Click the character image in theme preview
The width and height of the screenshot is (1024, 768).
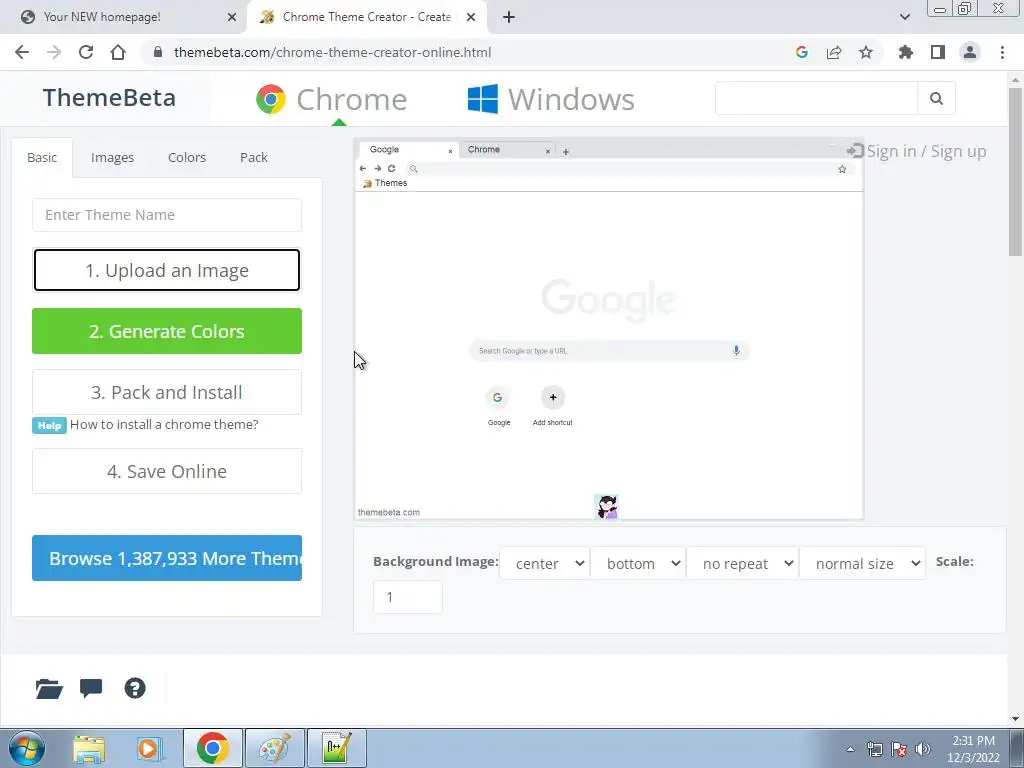pyautogui.click(x=607, y=507)
